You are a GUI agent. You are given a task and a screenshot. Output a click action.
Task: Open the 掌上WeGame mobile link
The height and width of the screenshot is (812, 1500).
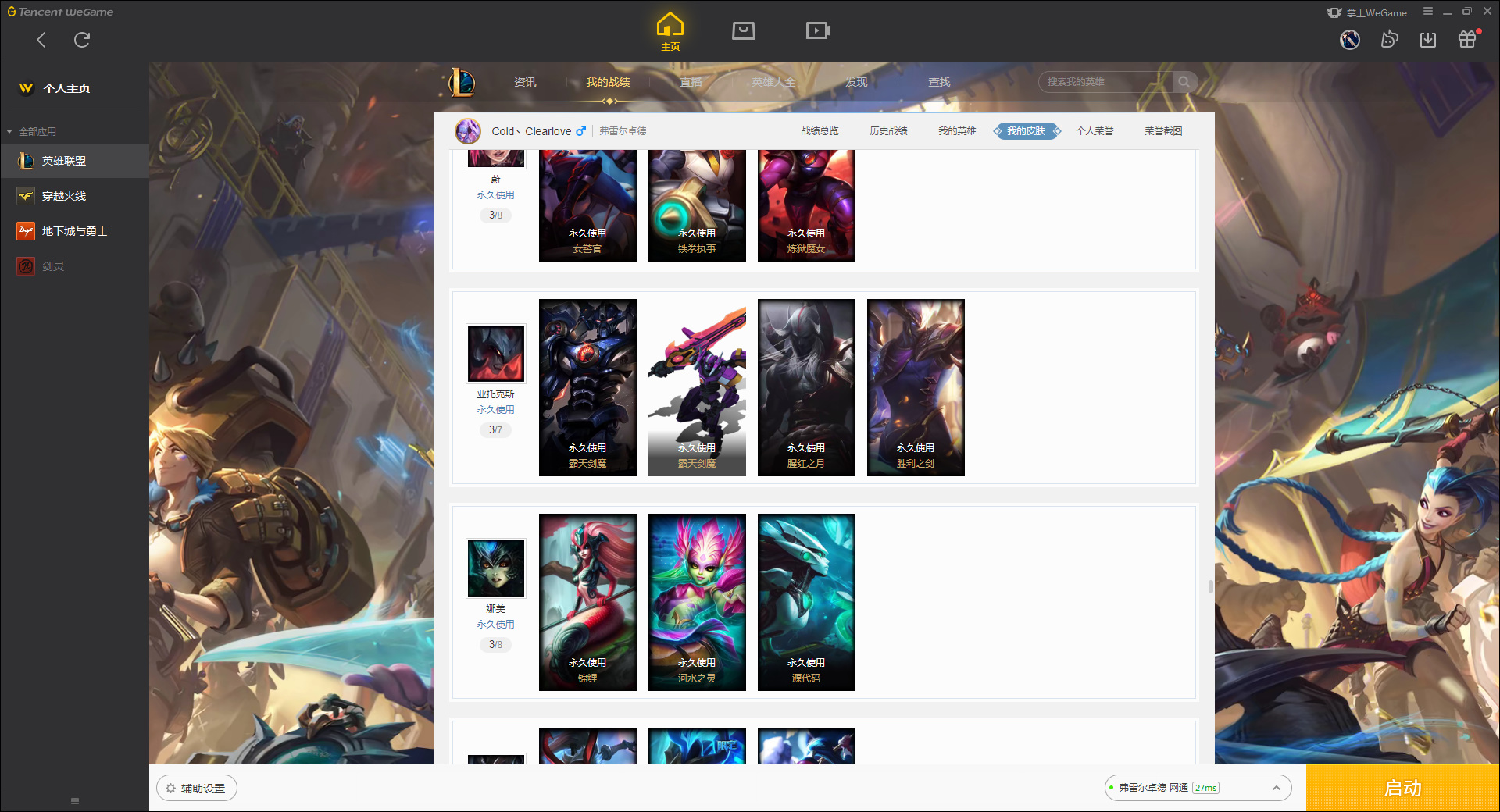click(x=1367, y=12)
